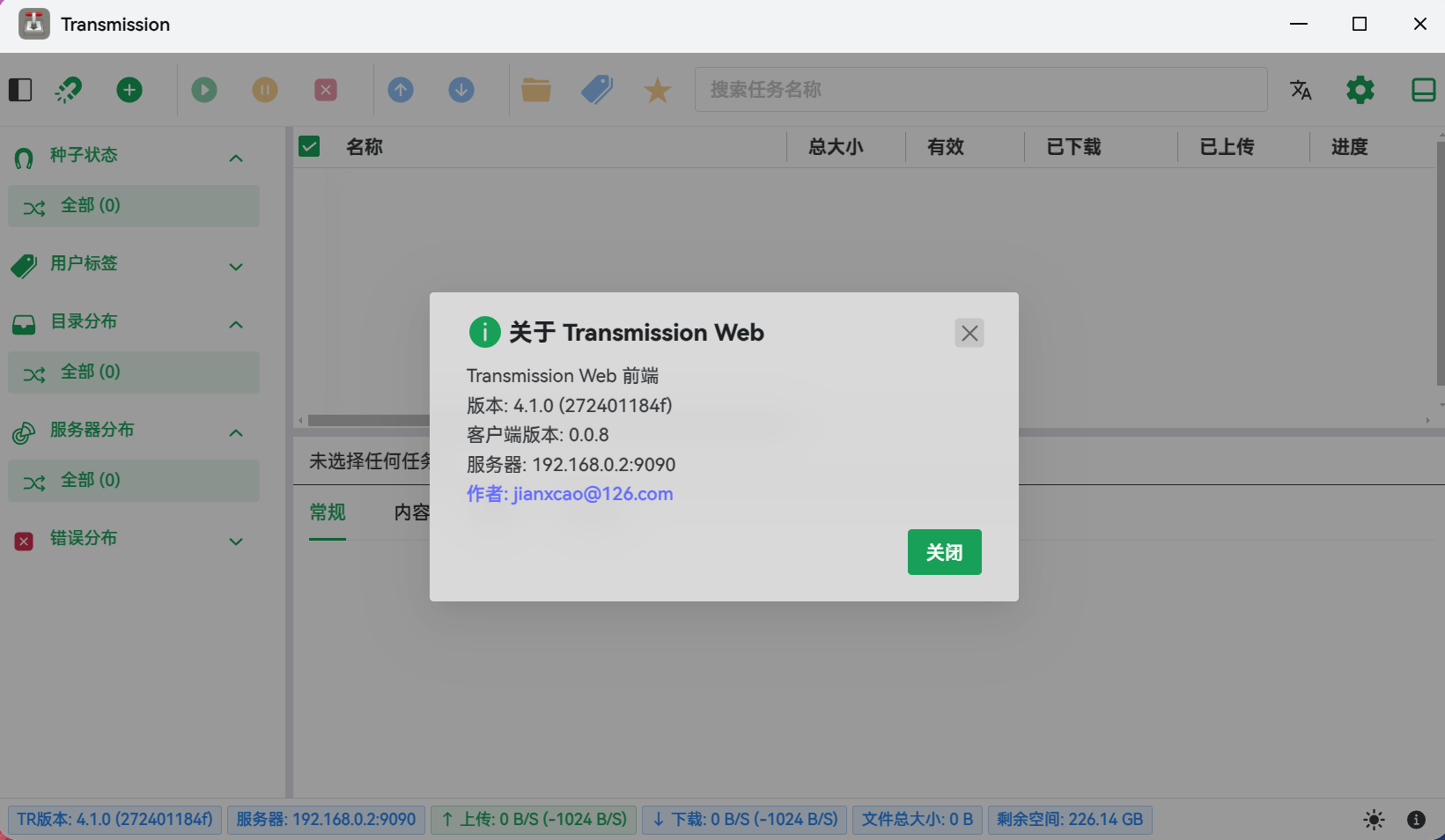Pause selected torrents with pause icon

point(265,90)
